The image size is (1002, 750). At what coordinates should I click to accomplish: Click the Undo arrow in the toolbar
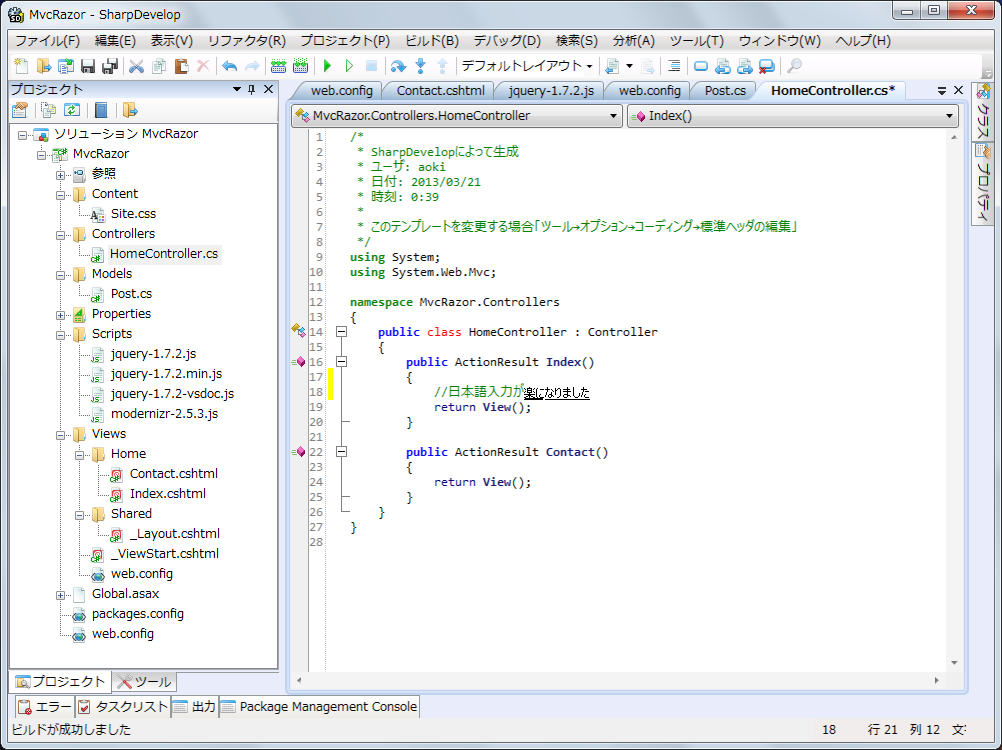point(230,65)
